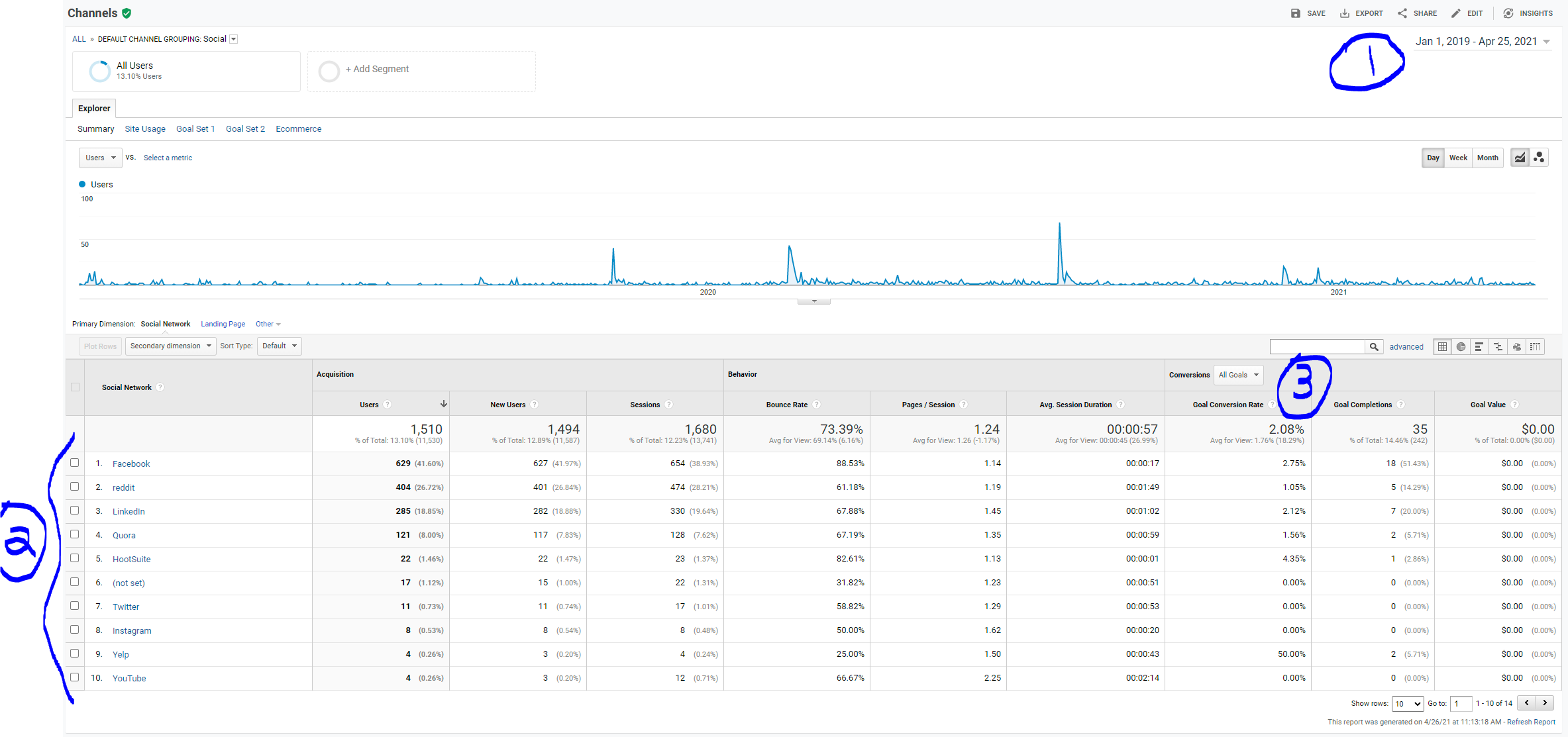Select the comparison view icon

tap(1498, 346)
